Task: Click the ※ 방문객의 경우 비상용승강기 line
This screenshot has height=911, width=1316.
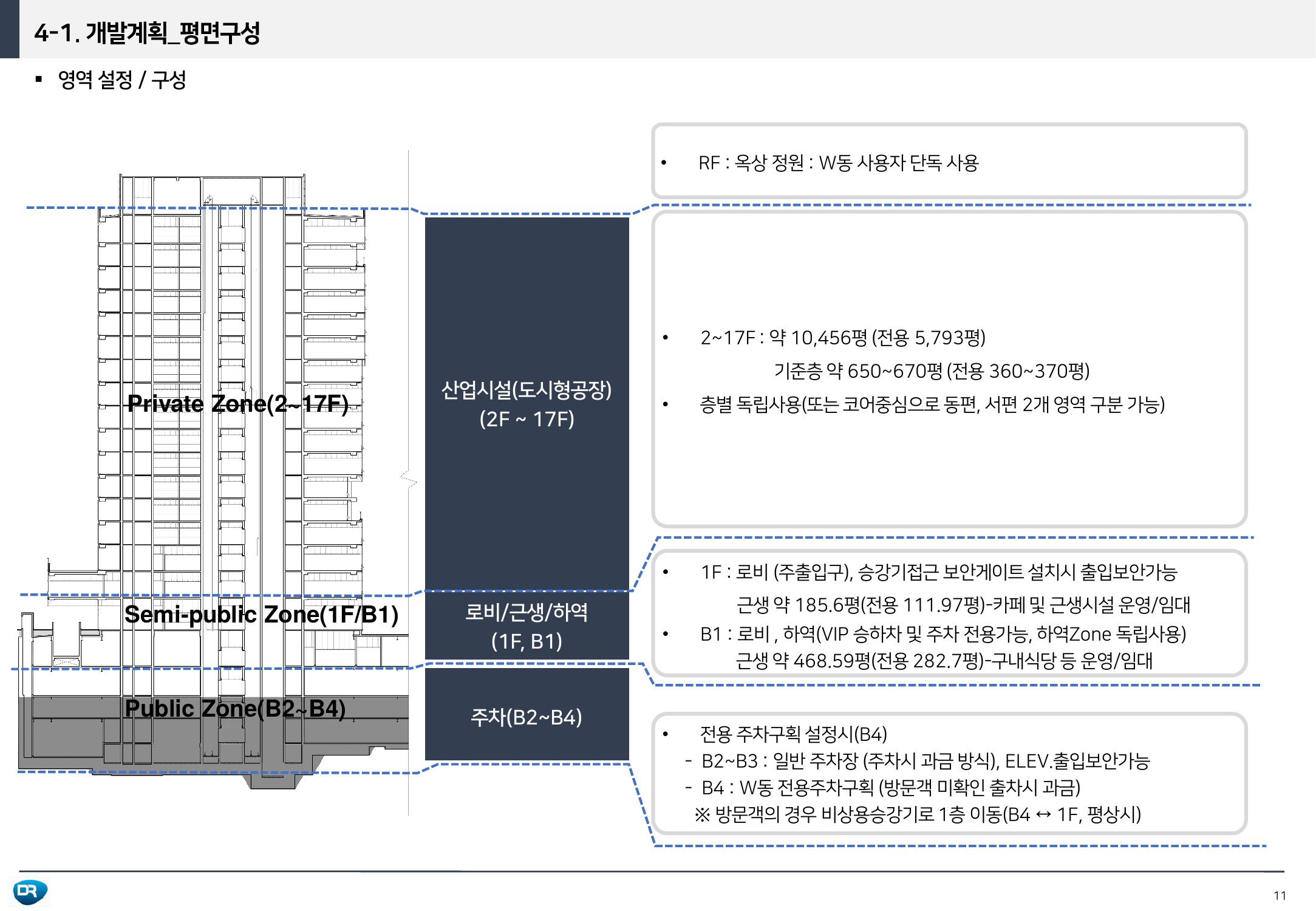Action: (x=918, y=814)
